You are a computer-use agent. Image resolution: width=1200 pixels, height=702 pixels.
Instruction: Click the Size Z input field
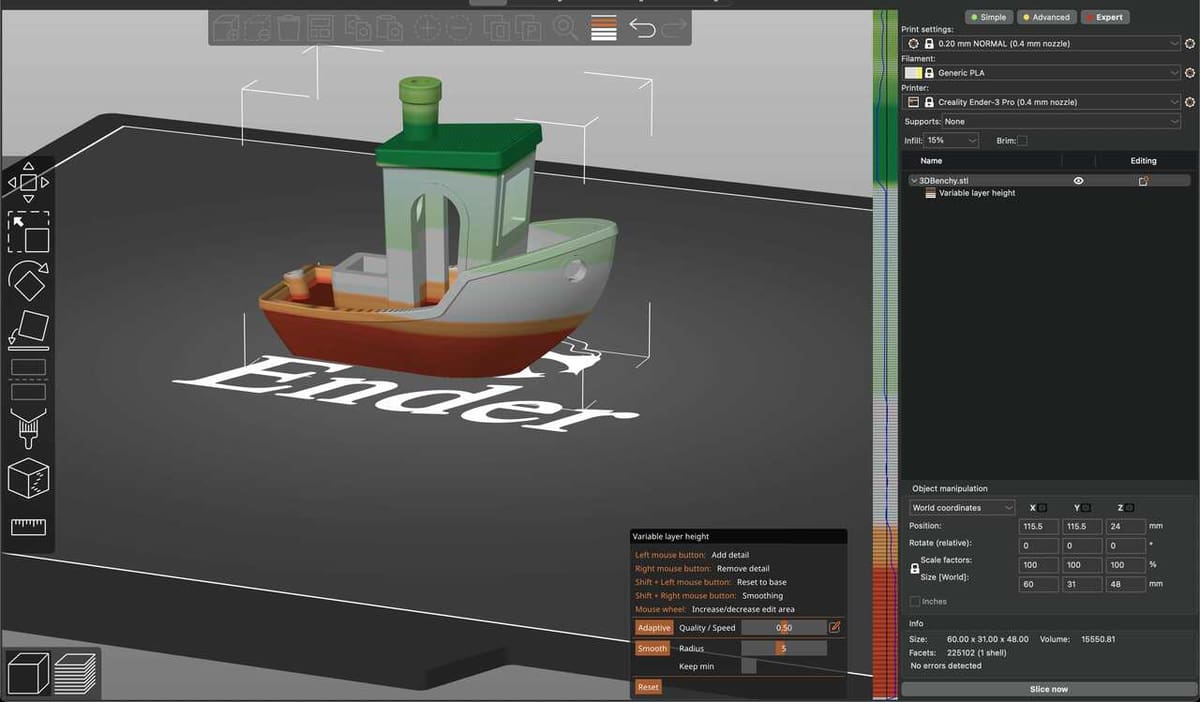(1124, 583)
